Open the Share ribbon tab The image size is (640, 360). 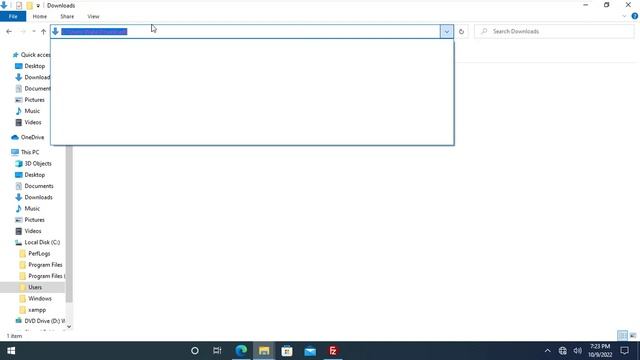(x=67, y=16)
